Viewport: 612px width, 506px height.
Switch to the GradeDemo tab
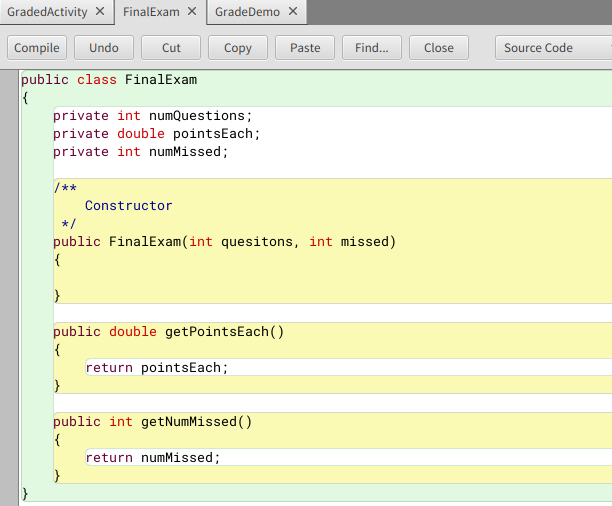click(247, 12)
